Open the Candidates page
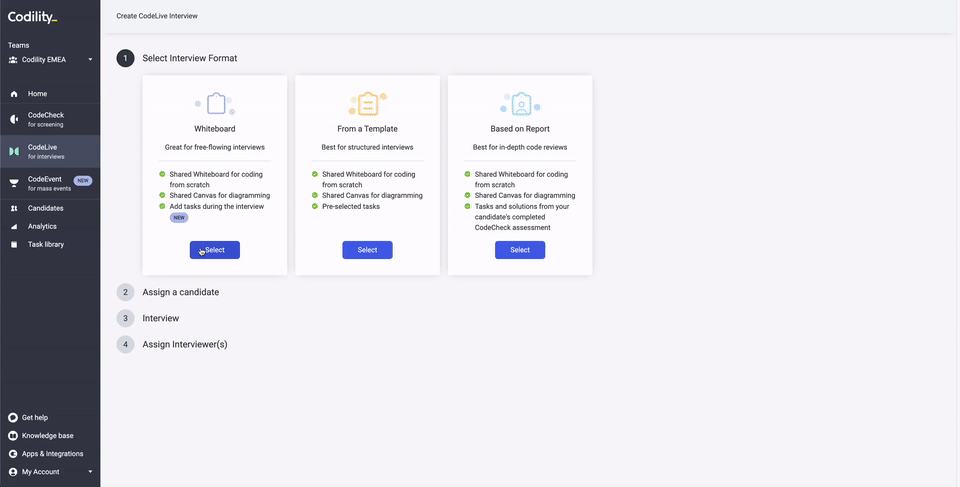 click(x=45, y=208)
